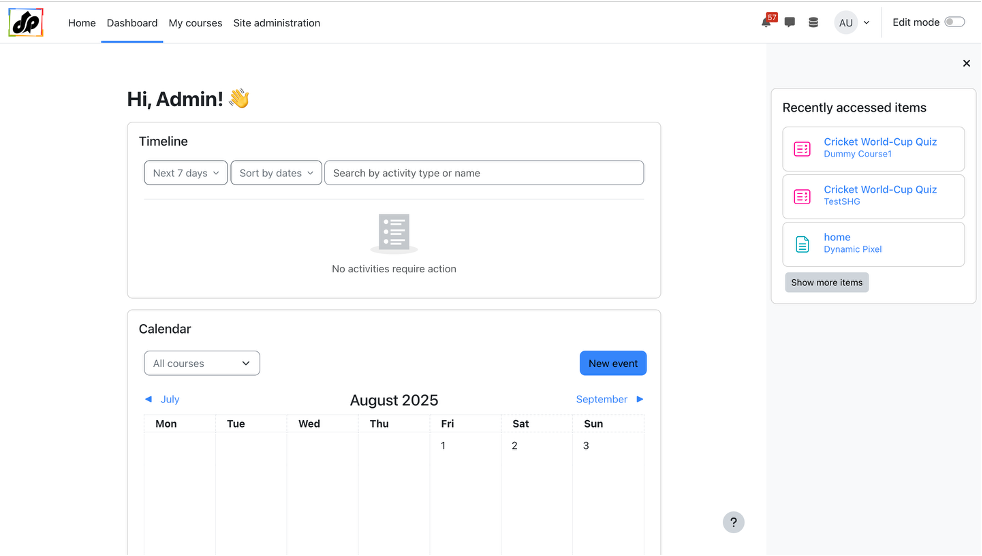The height and width of the screenshot is (556, 982).
Task: Click the left arrow beside July
Action: click(x=148, y=399)
